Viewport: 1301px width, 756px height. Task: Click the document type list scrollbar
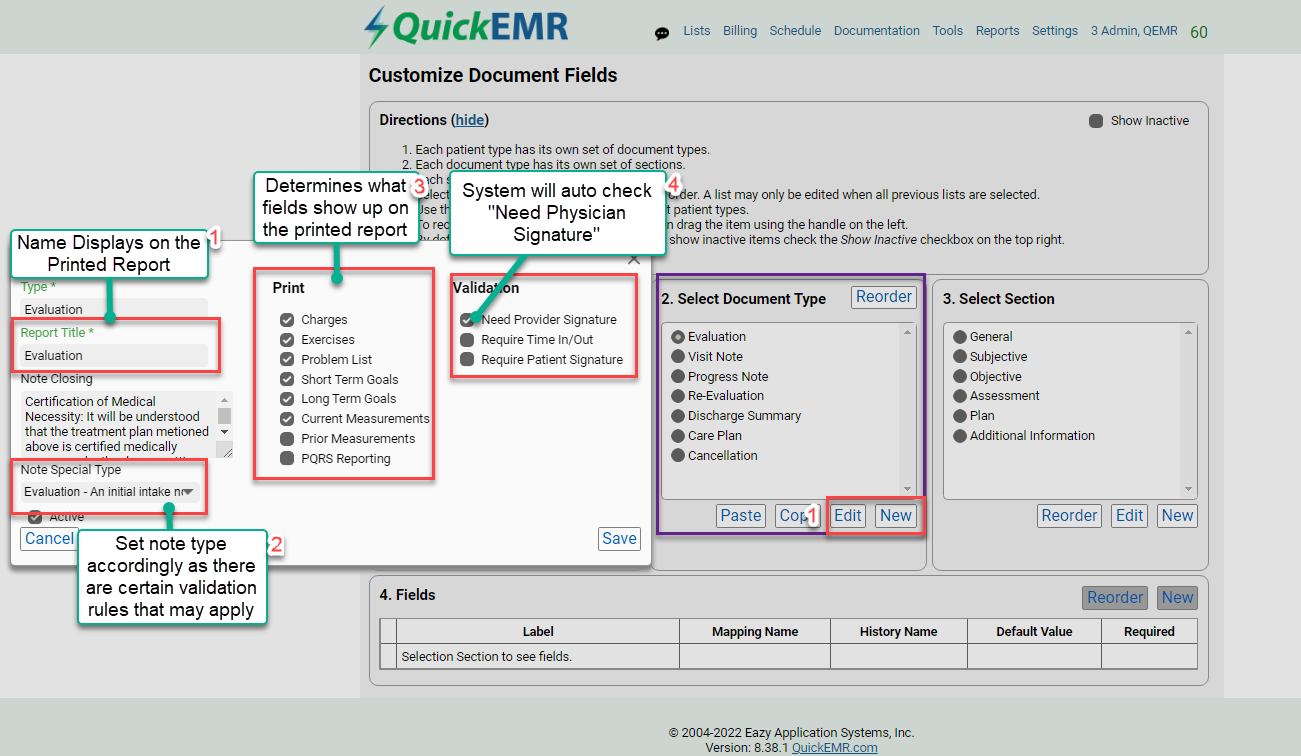(x=908, y=410)
